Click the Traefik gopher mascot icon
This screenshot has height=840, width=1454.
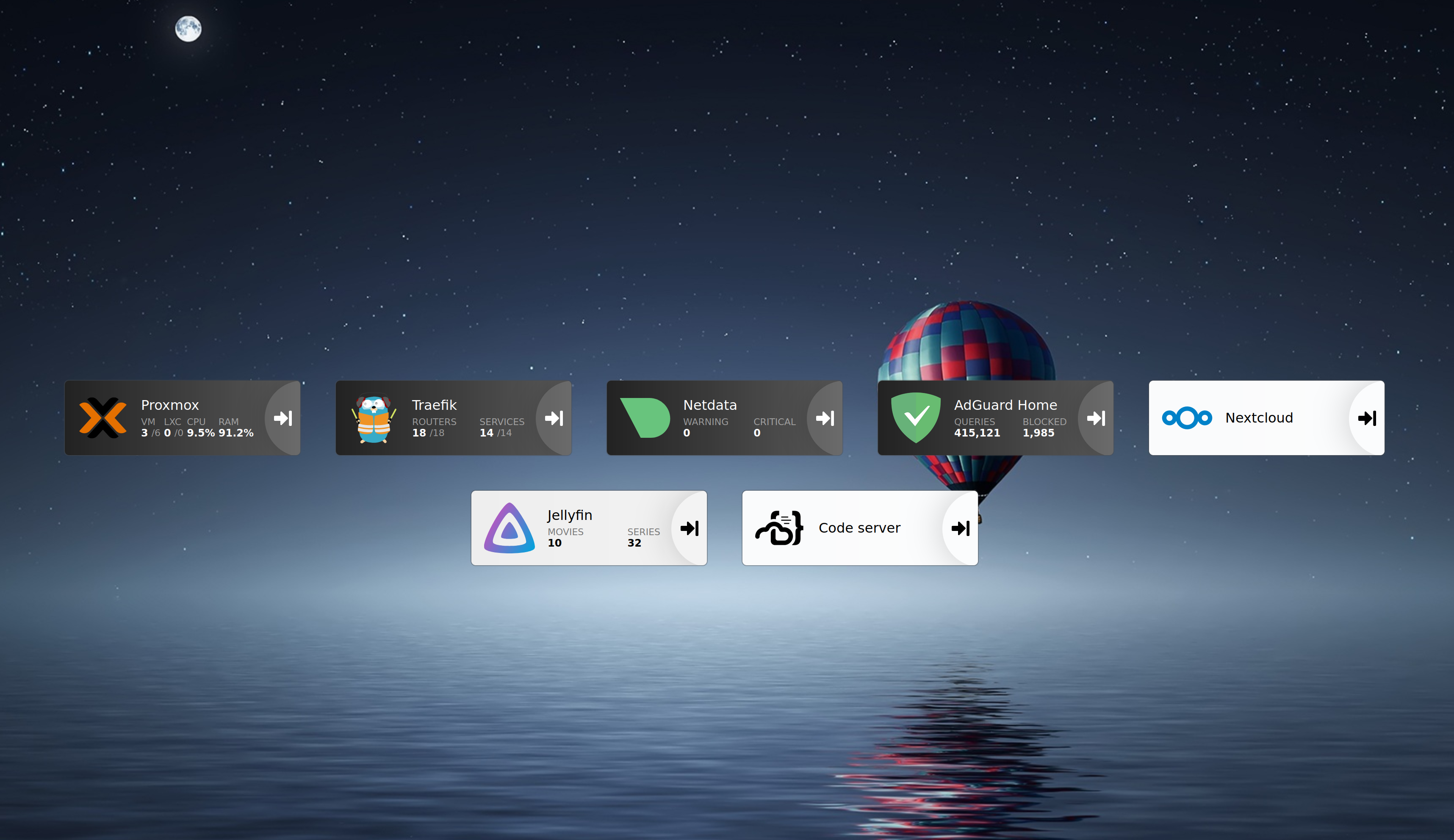pyautogui.click(x=374, y=418)
